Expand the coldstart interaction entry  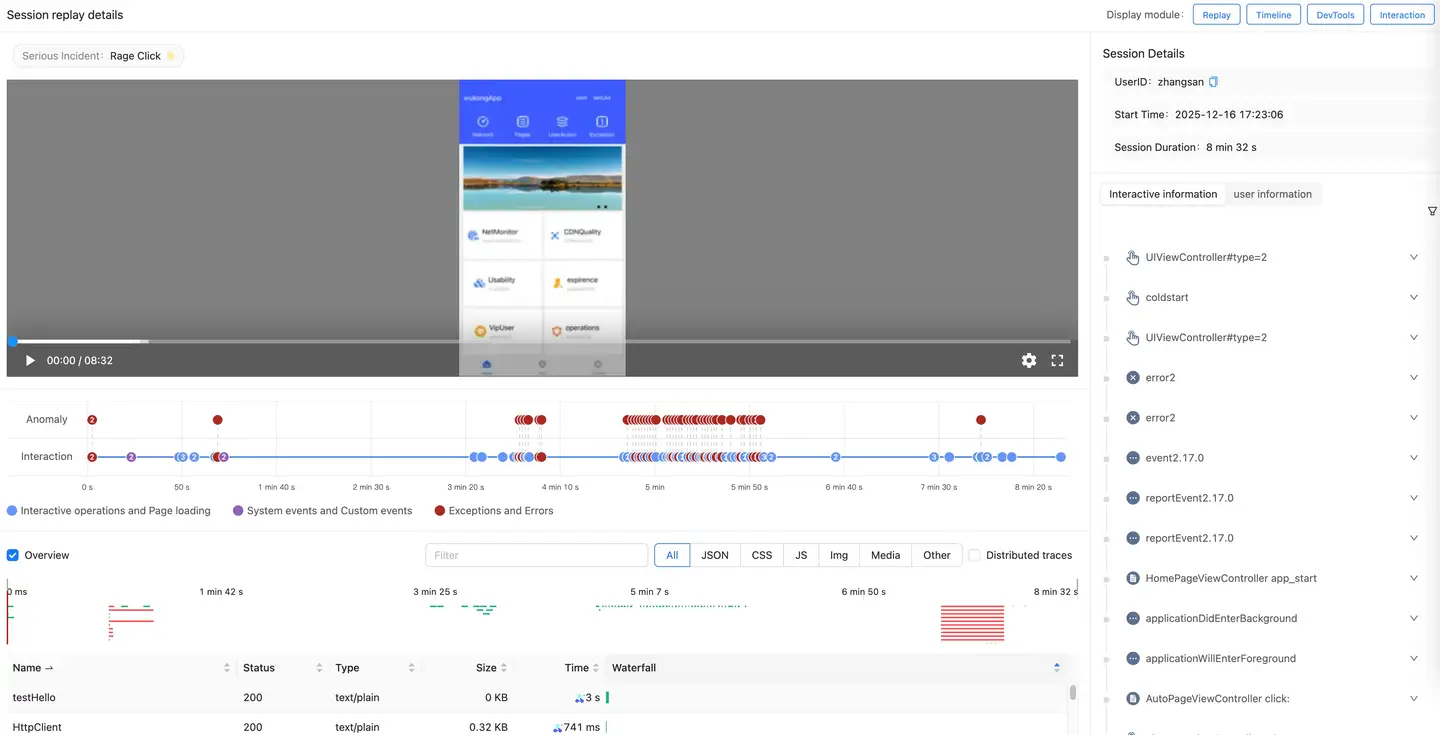(x=1414, y=298)
